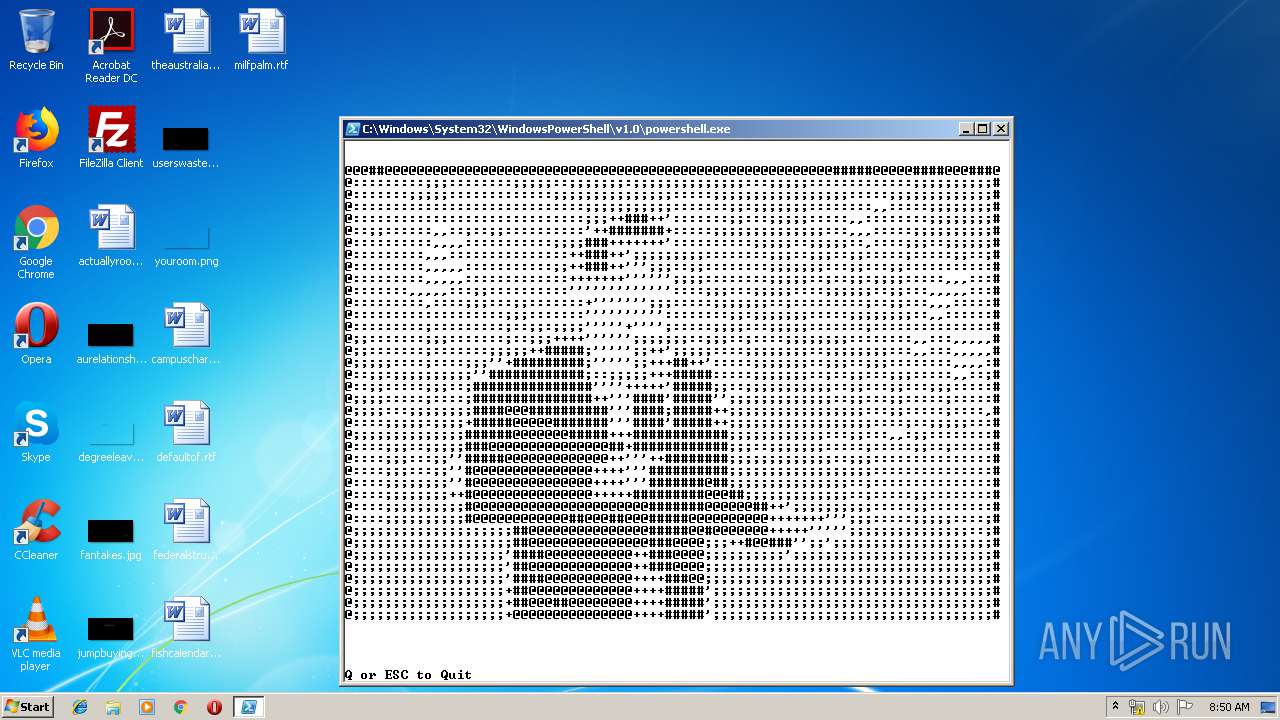Open Action Center flag icon
Viewport: 1280px width, 720px height.
[1185, 707]
